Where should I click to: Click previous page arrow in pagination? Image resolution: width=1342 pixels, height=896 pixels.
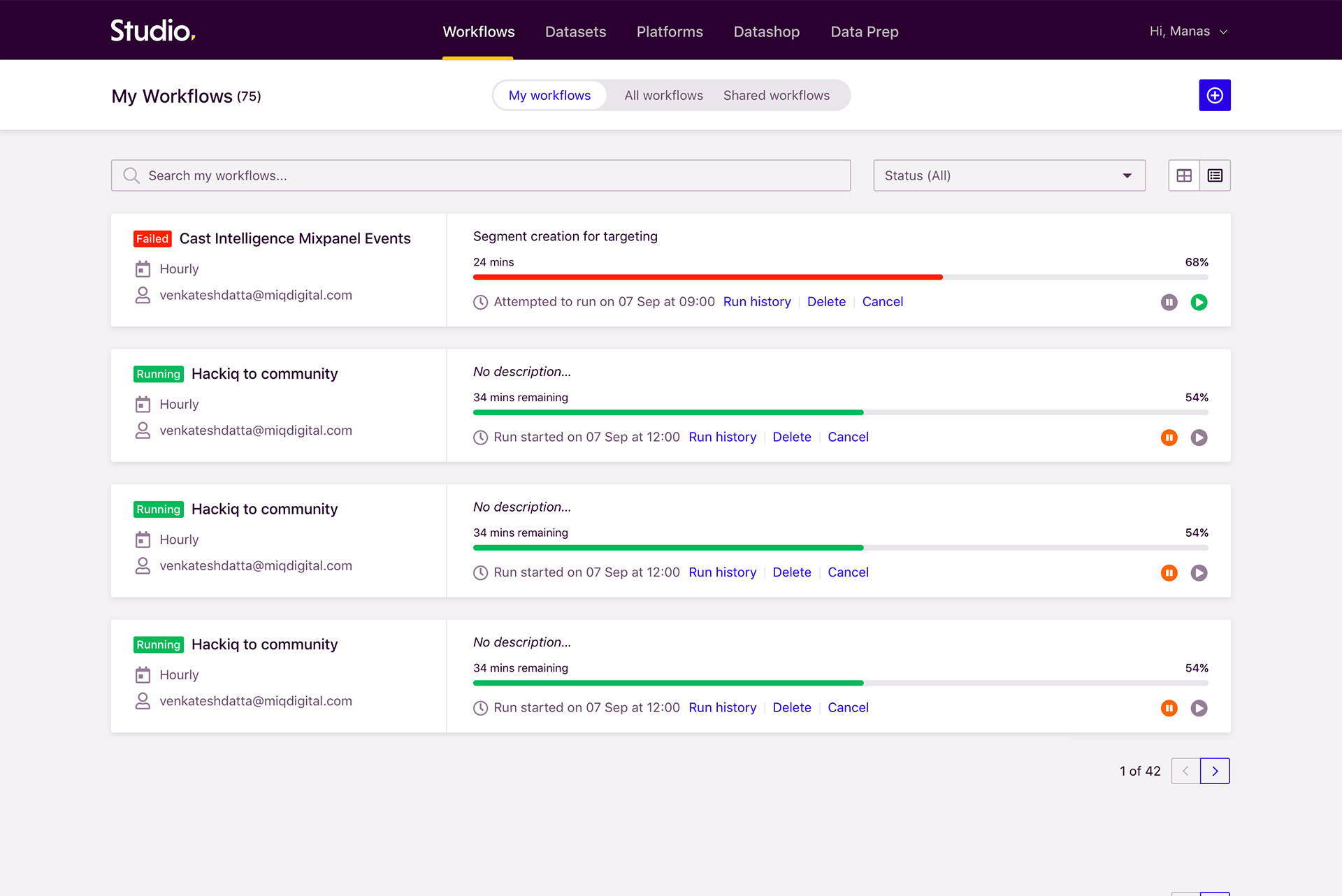(1185, 771)
